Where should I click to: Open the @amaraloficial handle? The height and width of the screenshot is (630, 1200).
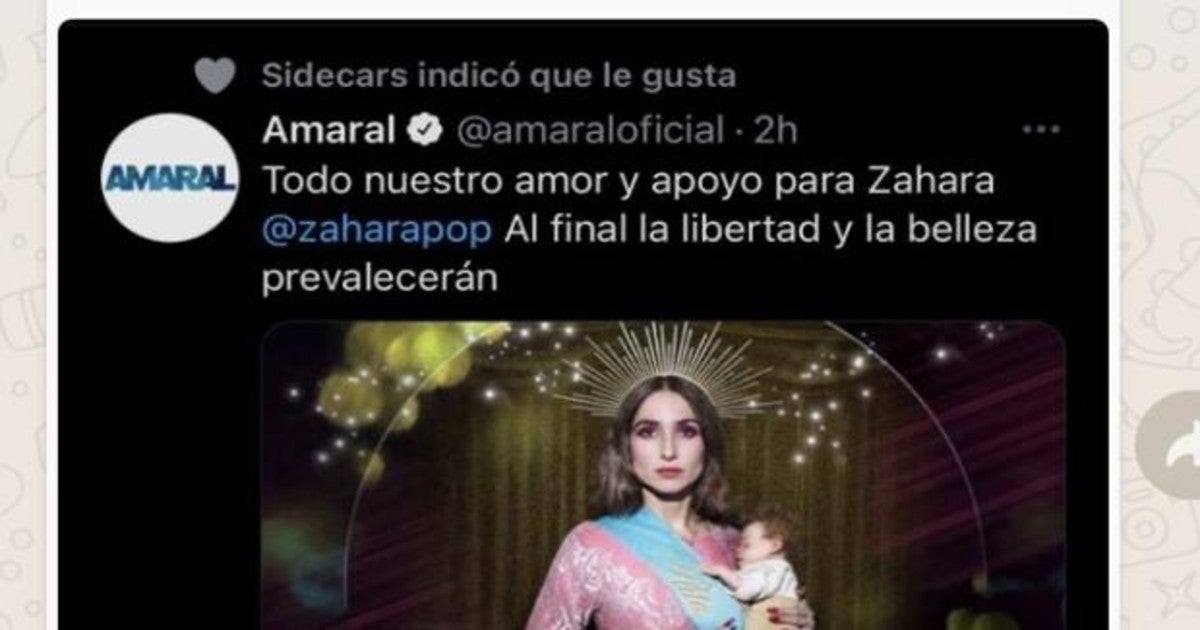(590, 130)
